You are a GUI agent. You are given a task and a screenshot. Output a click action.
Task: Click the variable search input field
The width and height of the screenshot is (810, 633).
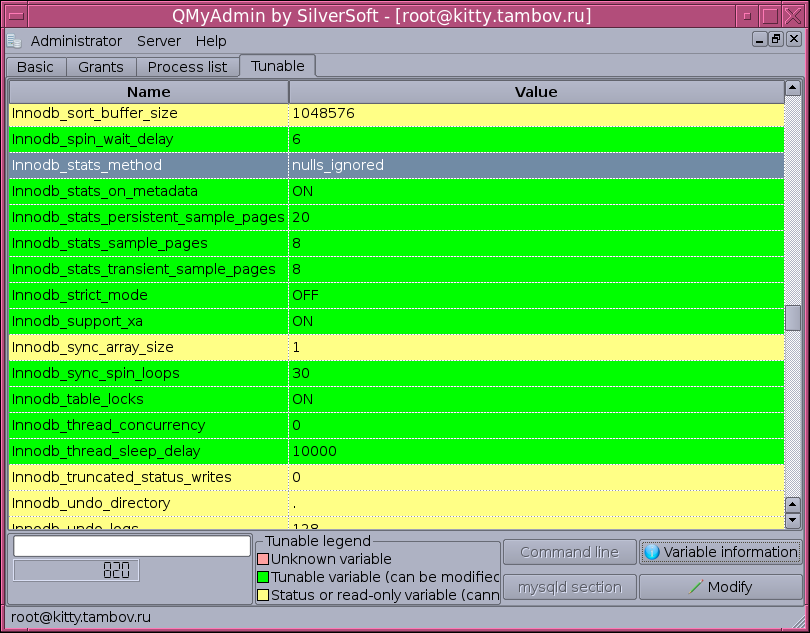[132, 546]
